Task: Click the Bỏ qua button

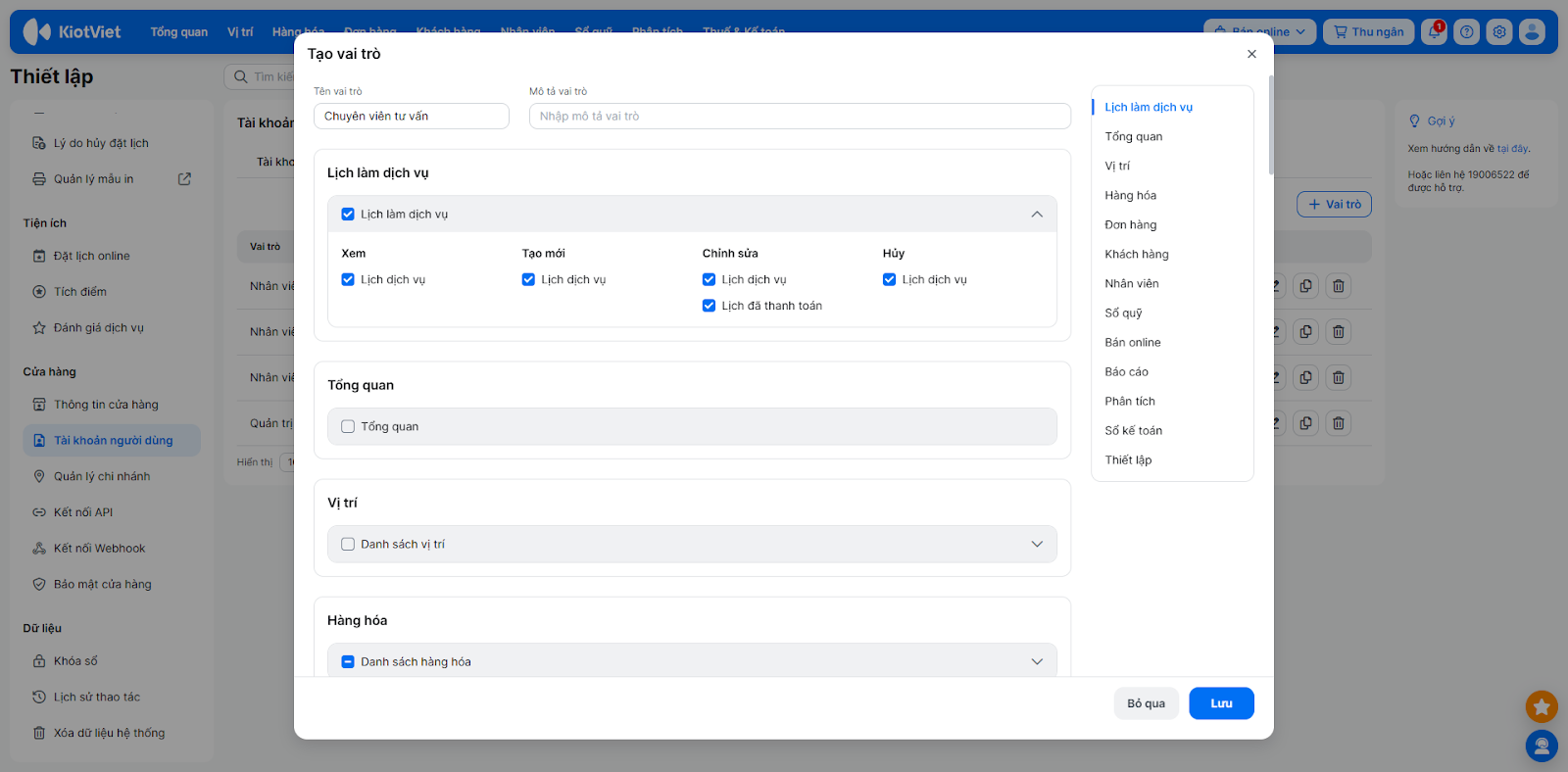Action: 1146,703
